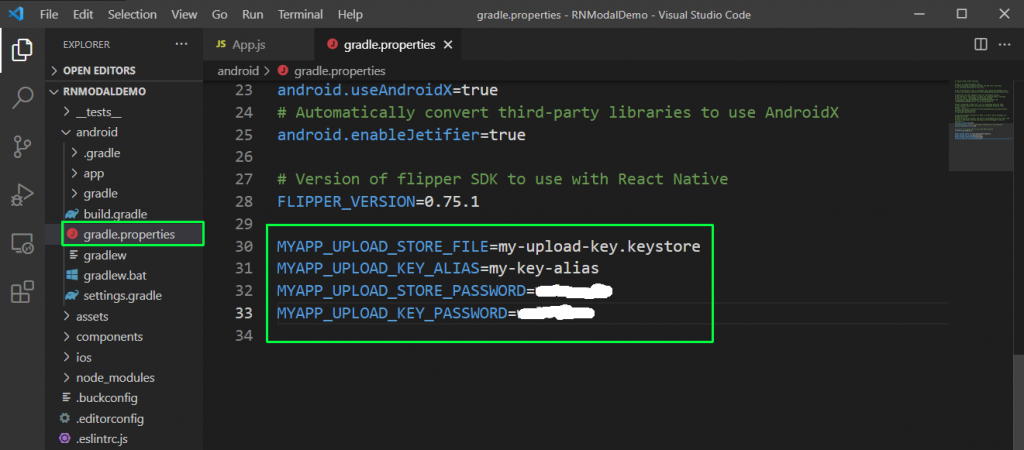Click the gradlew file icon
Viewport: 1024px width, 450px height.
pos(71,255)
